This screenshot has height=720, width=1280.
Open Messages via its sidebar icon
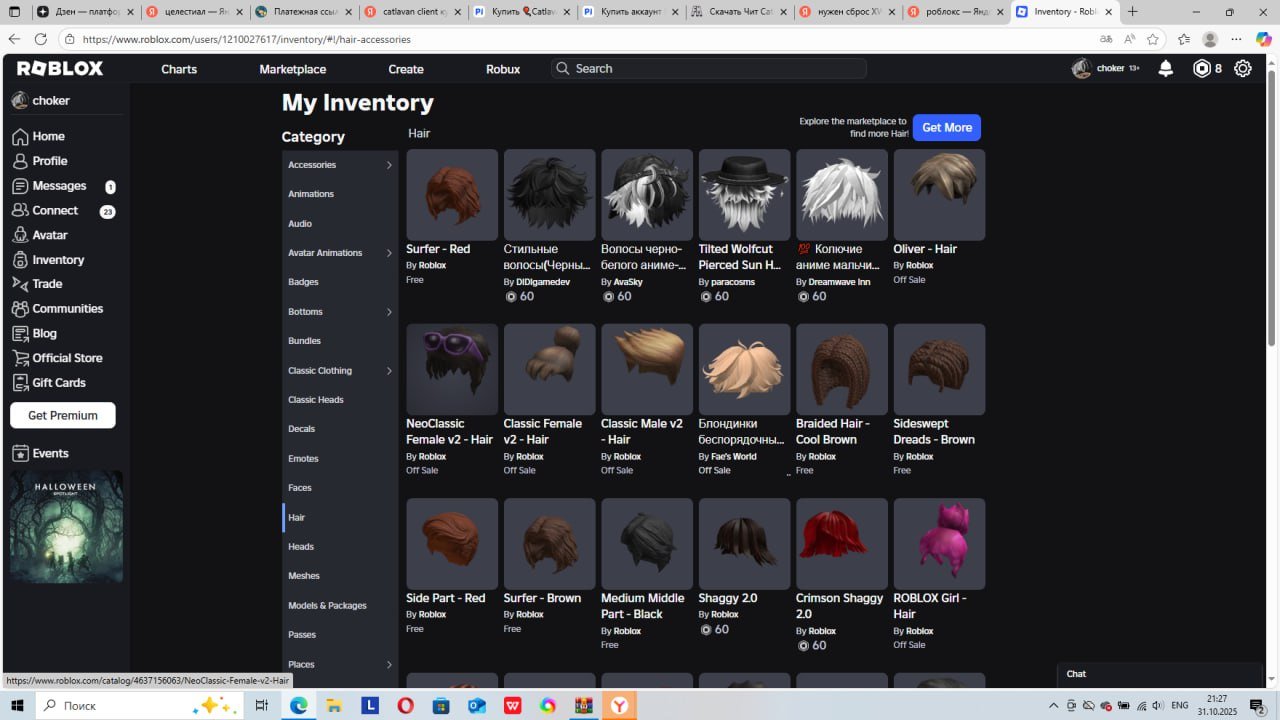click(20, 186)
